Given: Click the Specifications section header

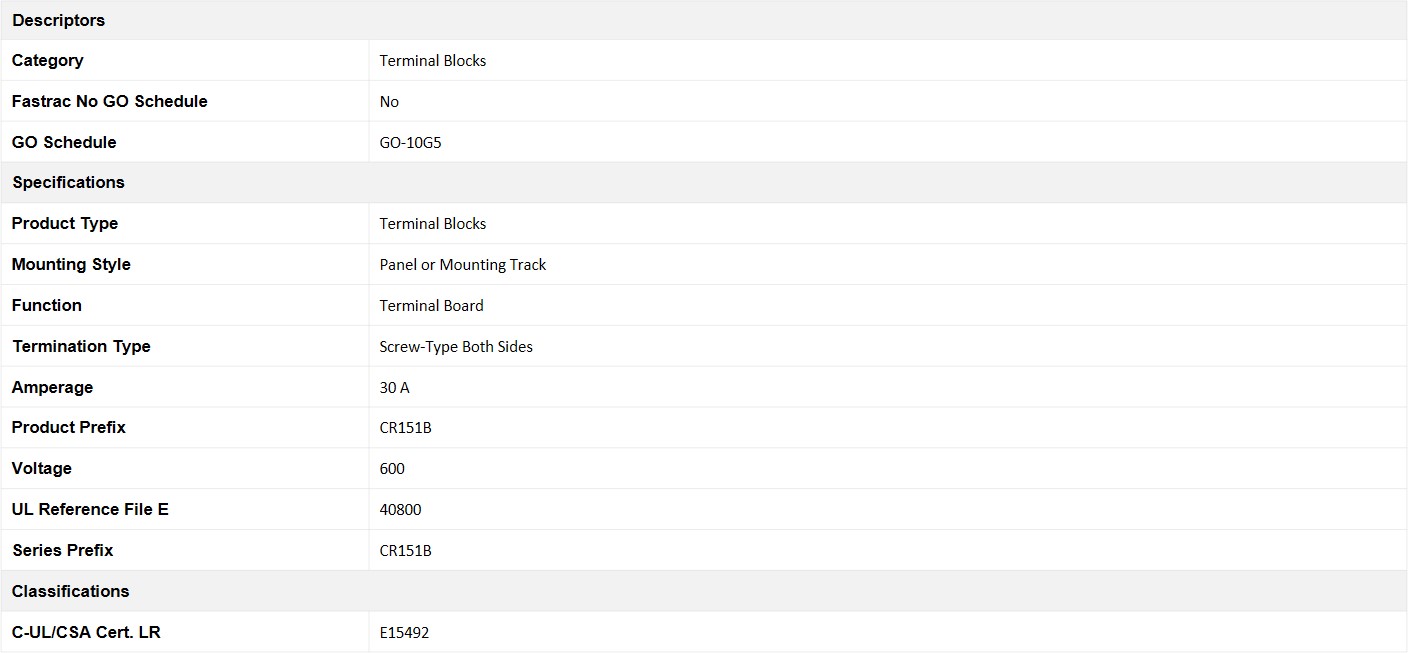Looking at the screenshot, I should pyautogui.click(x=68, y=182).
